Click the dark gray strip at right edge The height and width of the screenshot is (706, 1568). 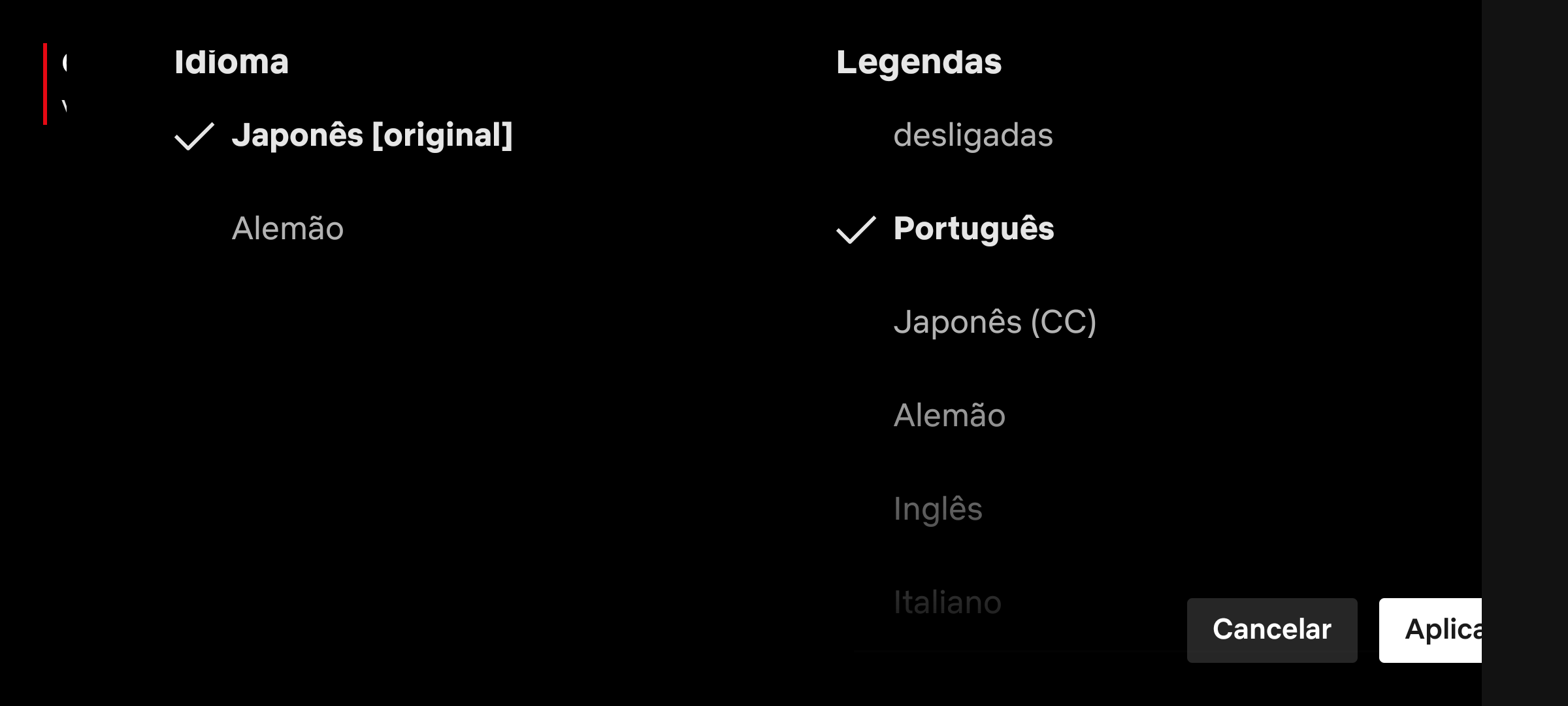pyautogui.click(x=1525, y=353)
